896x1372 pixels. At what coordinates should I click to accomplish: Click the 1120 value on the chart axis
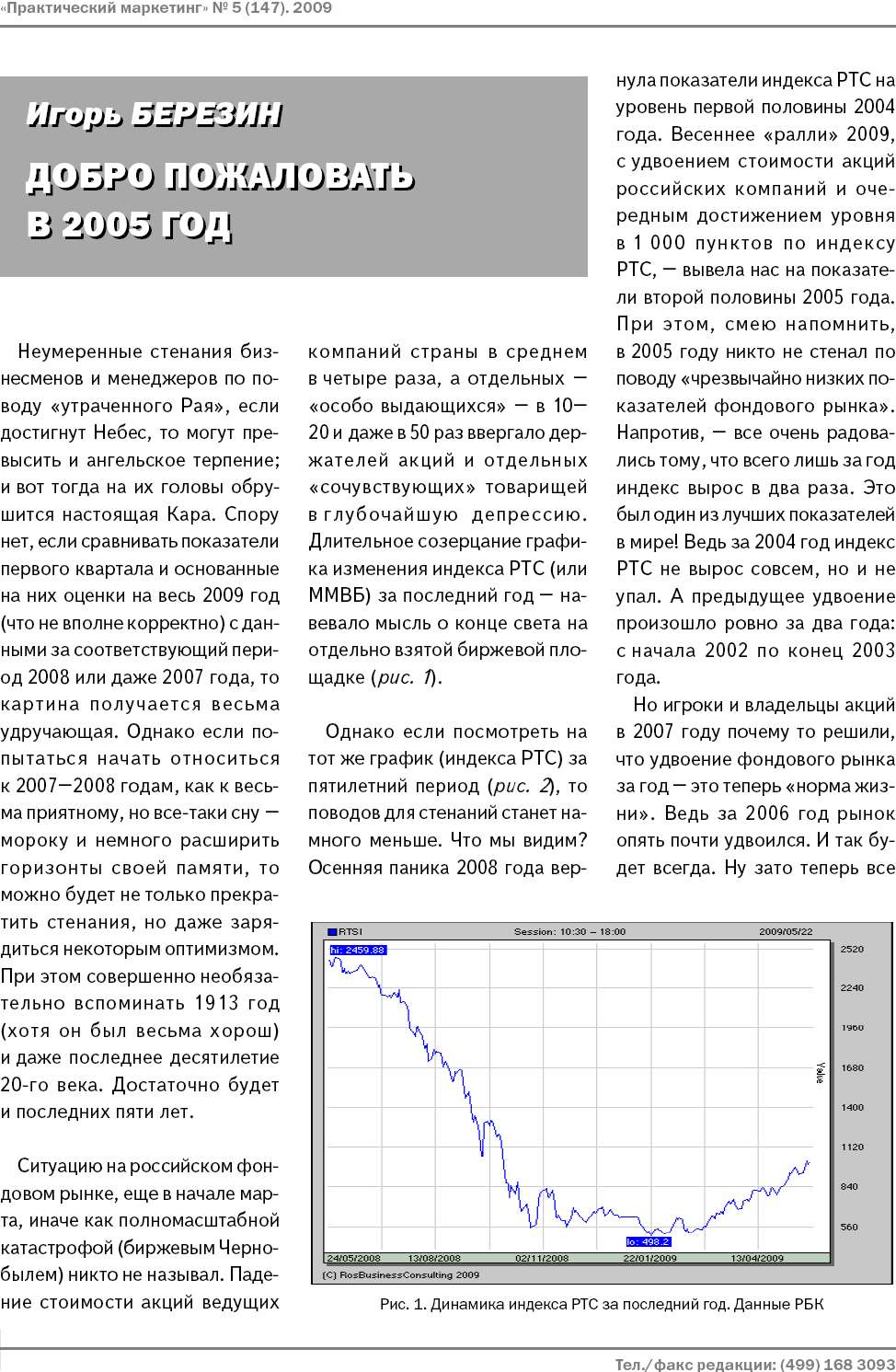pyautogui.click(x=852, y=1147)
